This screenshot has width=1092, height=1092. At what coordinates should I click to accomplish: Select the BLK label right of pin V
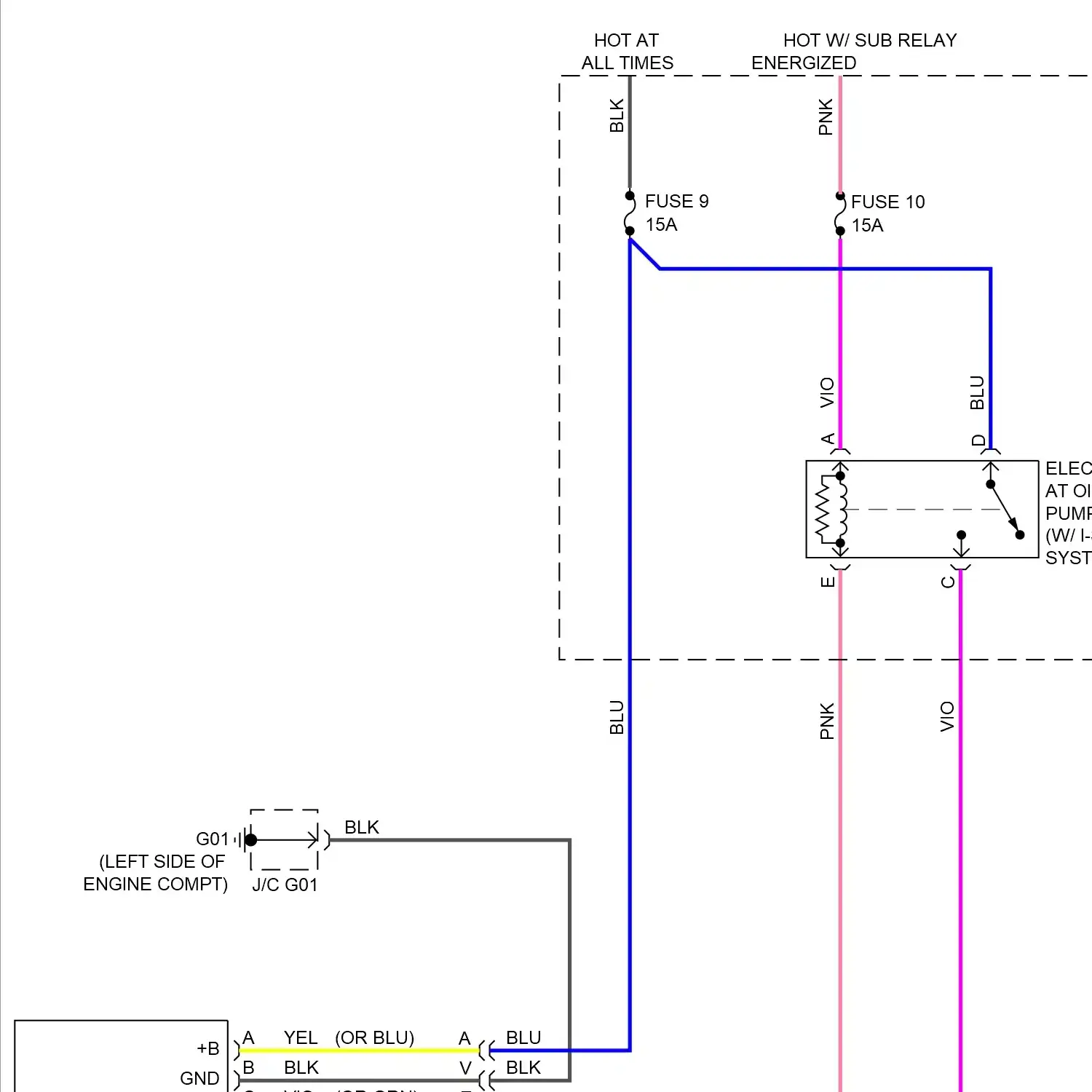pyautogui.click(x=523, y=1067)
